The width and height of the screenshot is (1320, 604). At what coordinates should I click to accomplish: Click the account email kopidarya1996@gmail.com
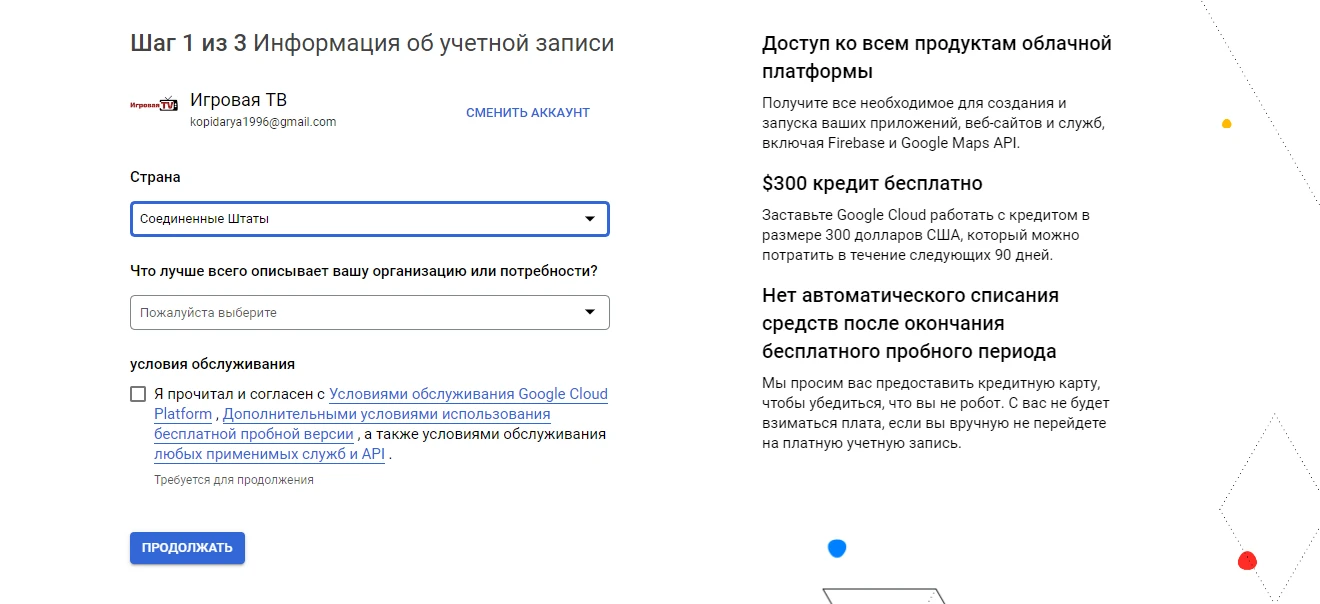(x=263, y=122)
